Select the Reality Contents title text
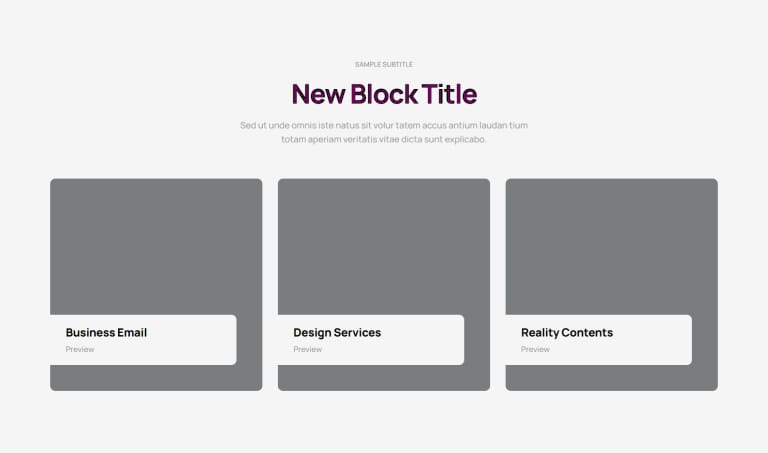 567,333
